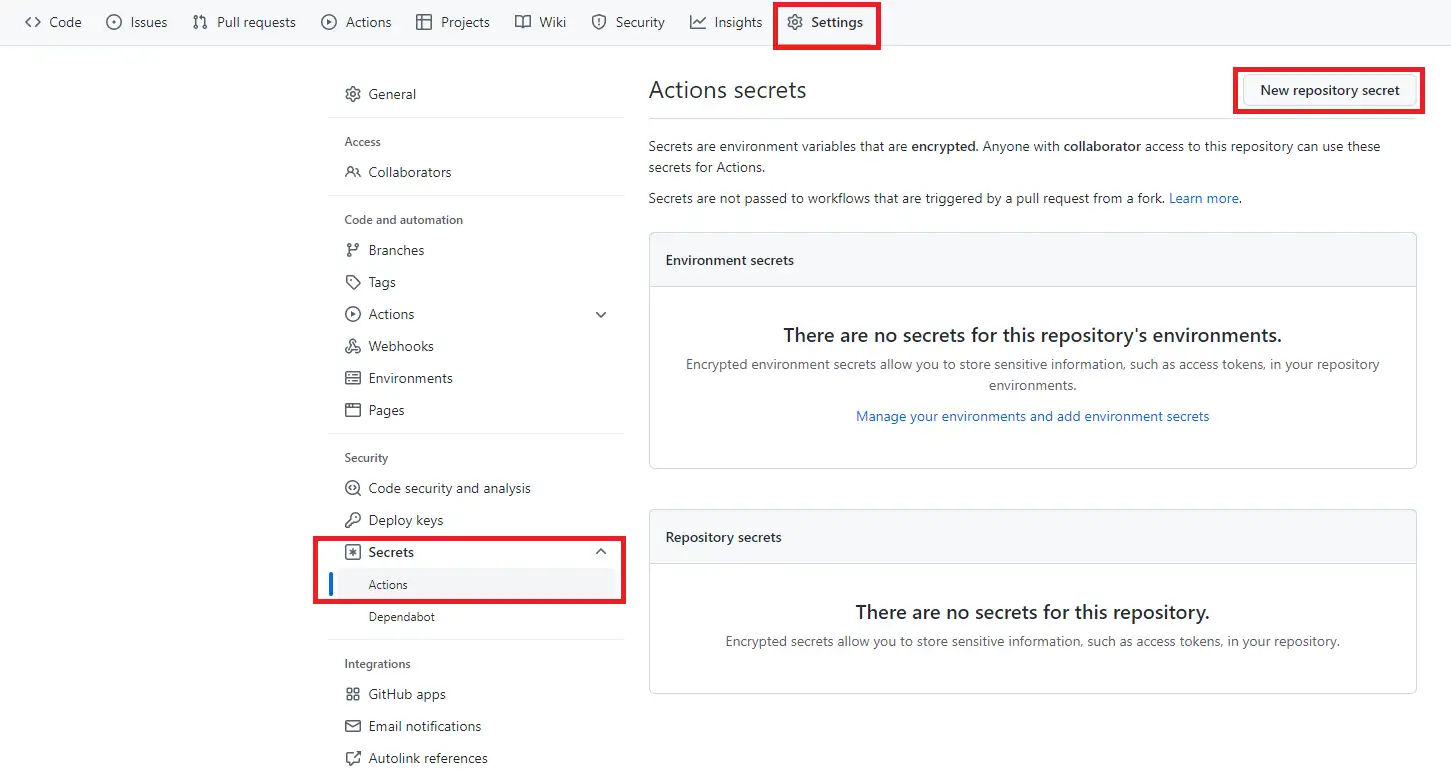Screen dimensions: 1451x779
Task: Click the Environments server icon
Action: (352, 378)
